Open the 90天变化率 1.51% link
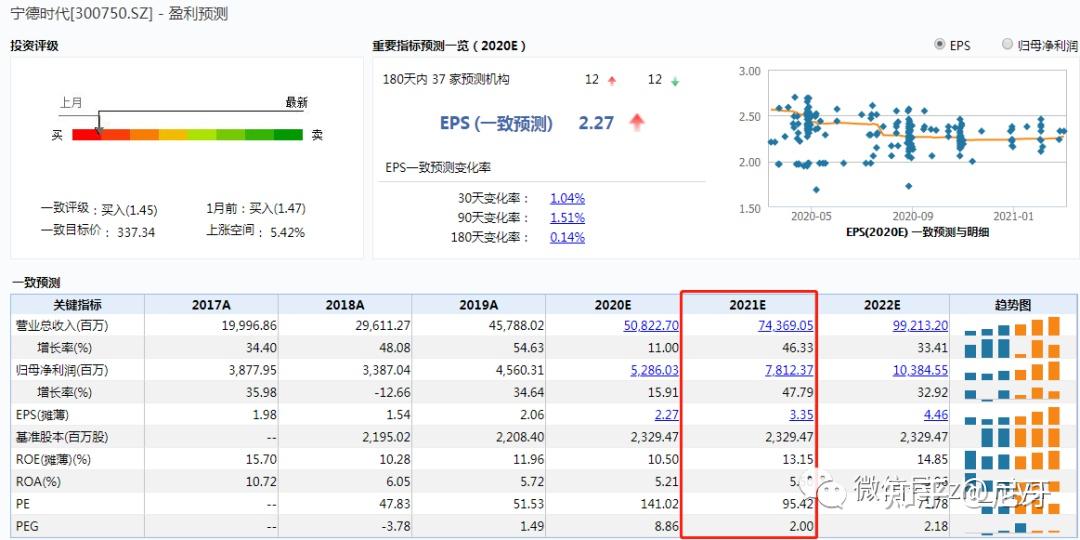This screenshot has height=540, width=1080. click(568, 218)
